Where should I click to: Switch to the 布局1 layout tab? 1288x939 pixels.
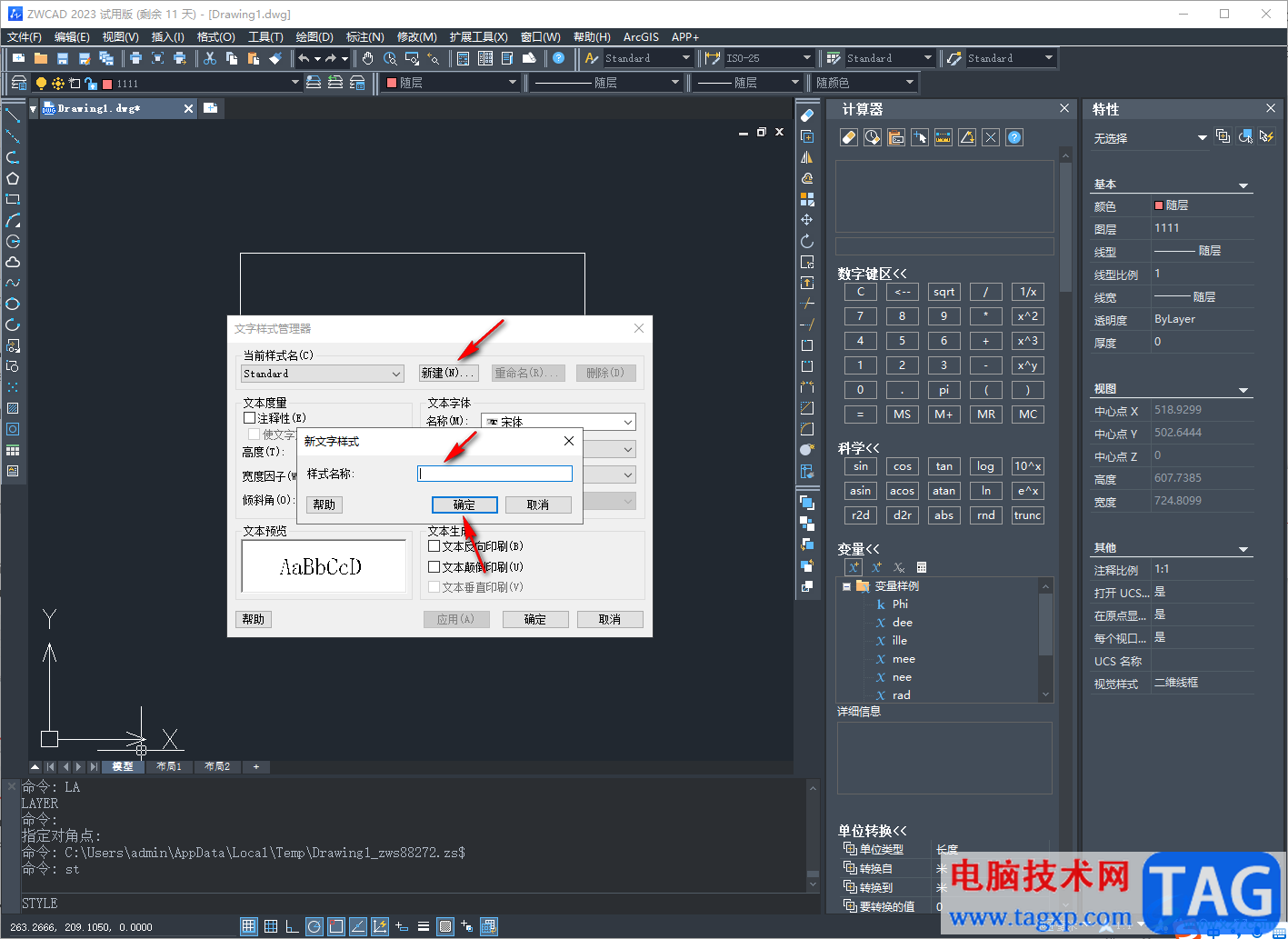click(168, 766)
